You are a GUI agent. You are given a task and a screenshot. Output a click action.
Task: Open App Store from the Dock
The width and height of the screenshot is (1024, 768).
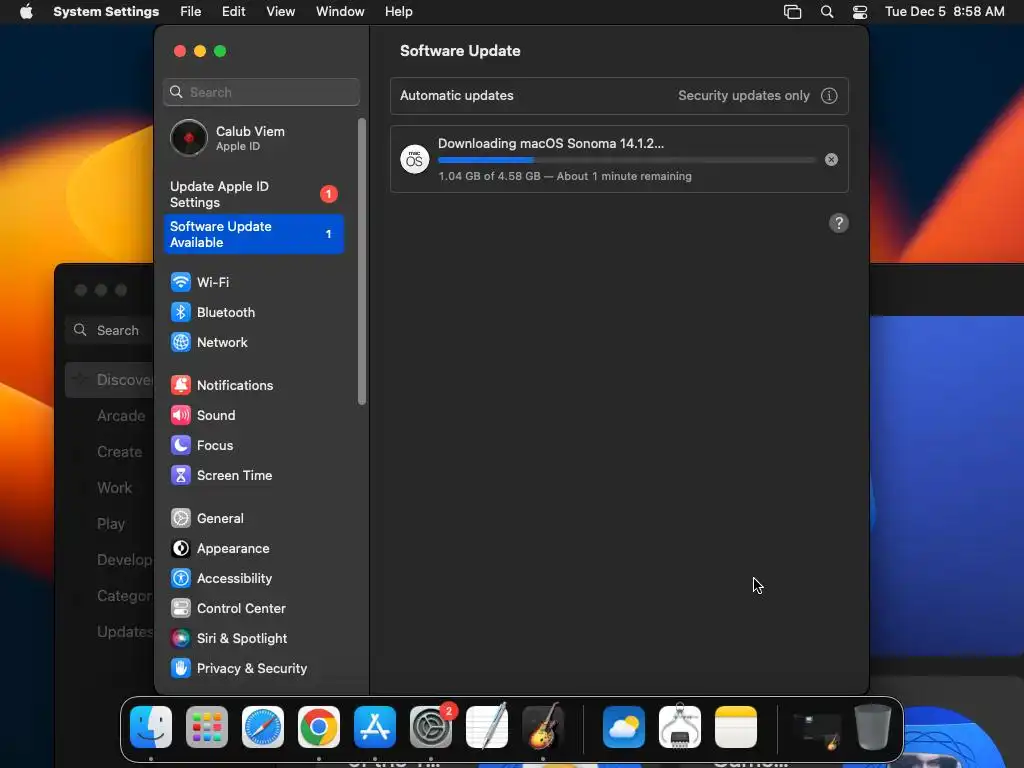pyautogui.click(x=375, y=727)
